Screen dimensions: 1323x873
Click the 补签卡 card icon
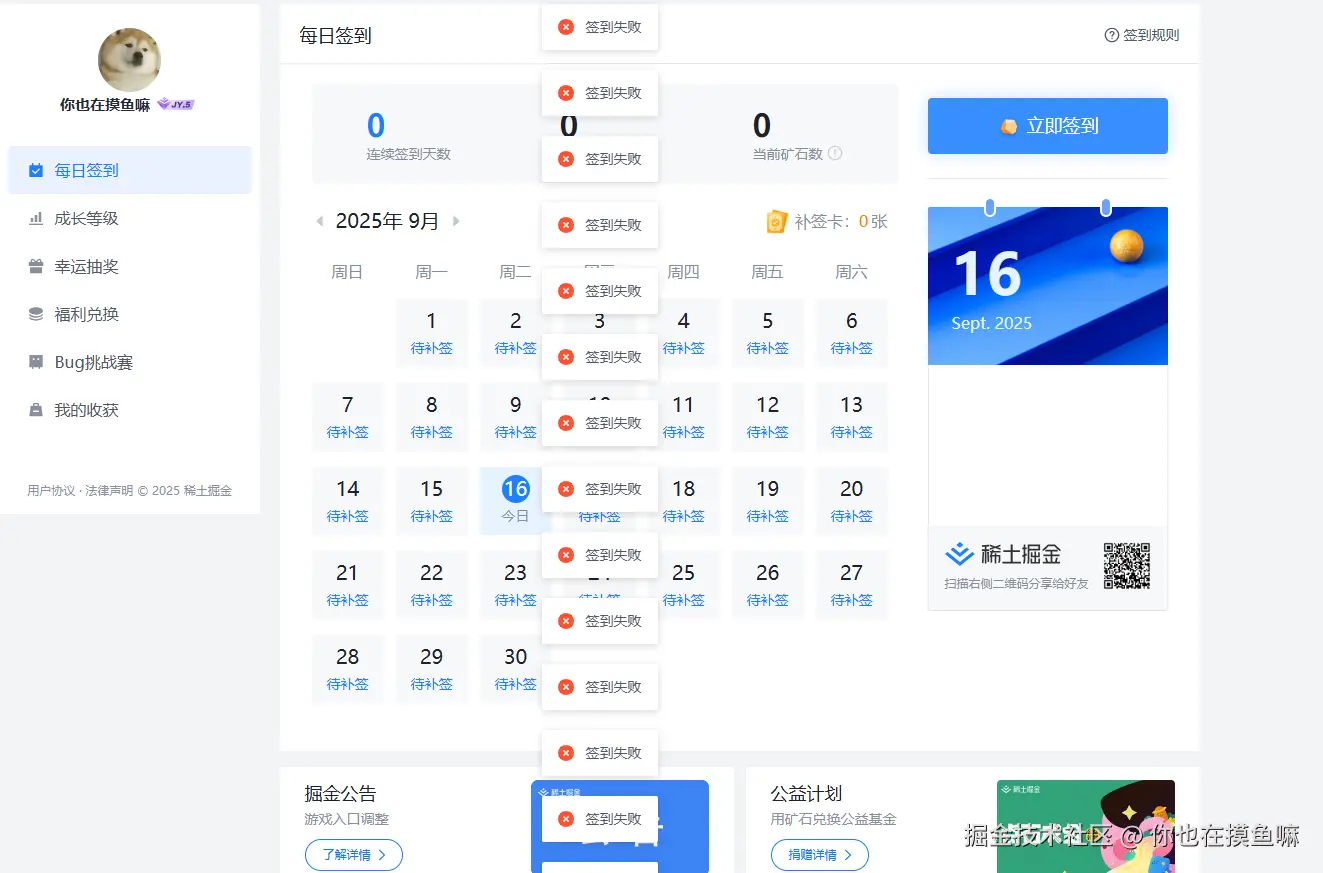(x=777, y=221)
